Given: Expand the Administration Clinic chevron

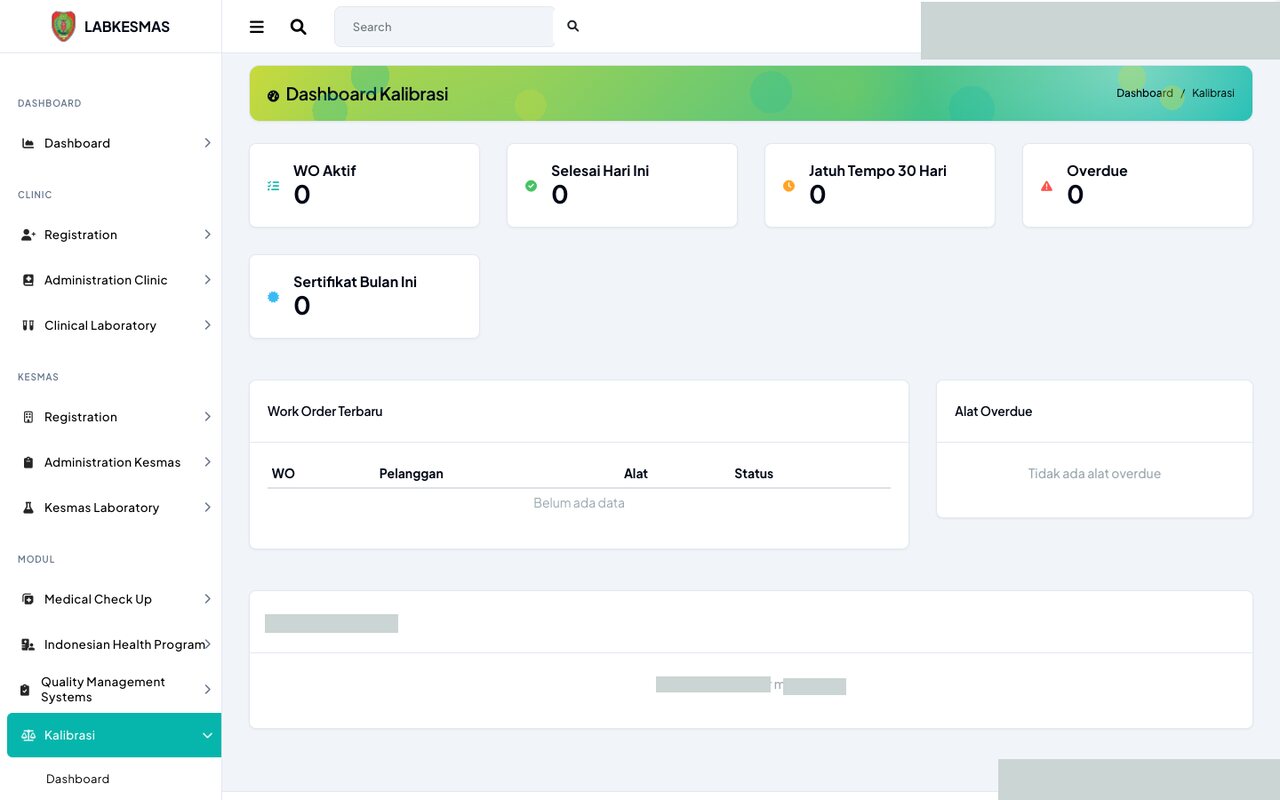Looking at the screenshot, I should [x=207, y=280].
